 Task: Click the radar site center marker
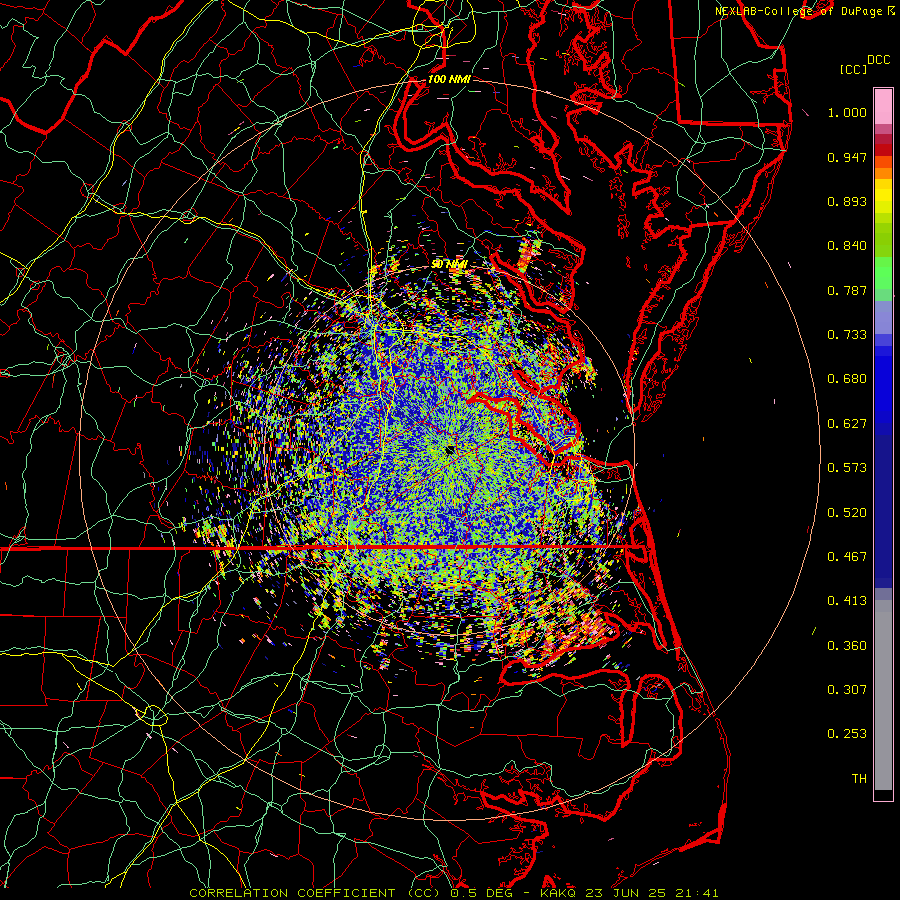(x=449, y=449)
